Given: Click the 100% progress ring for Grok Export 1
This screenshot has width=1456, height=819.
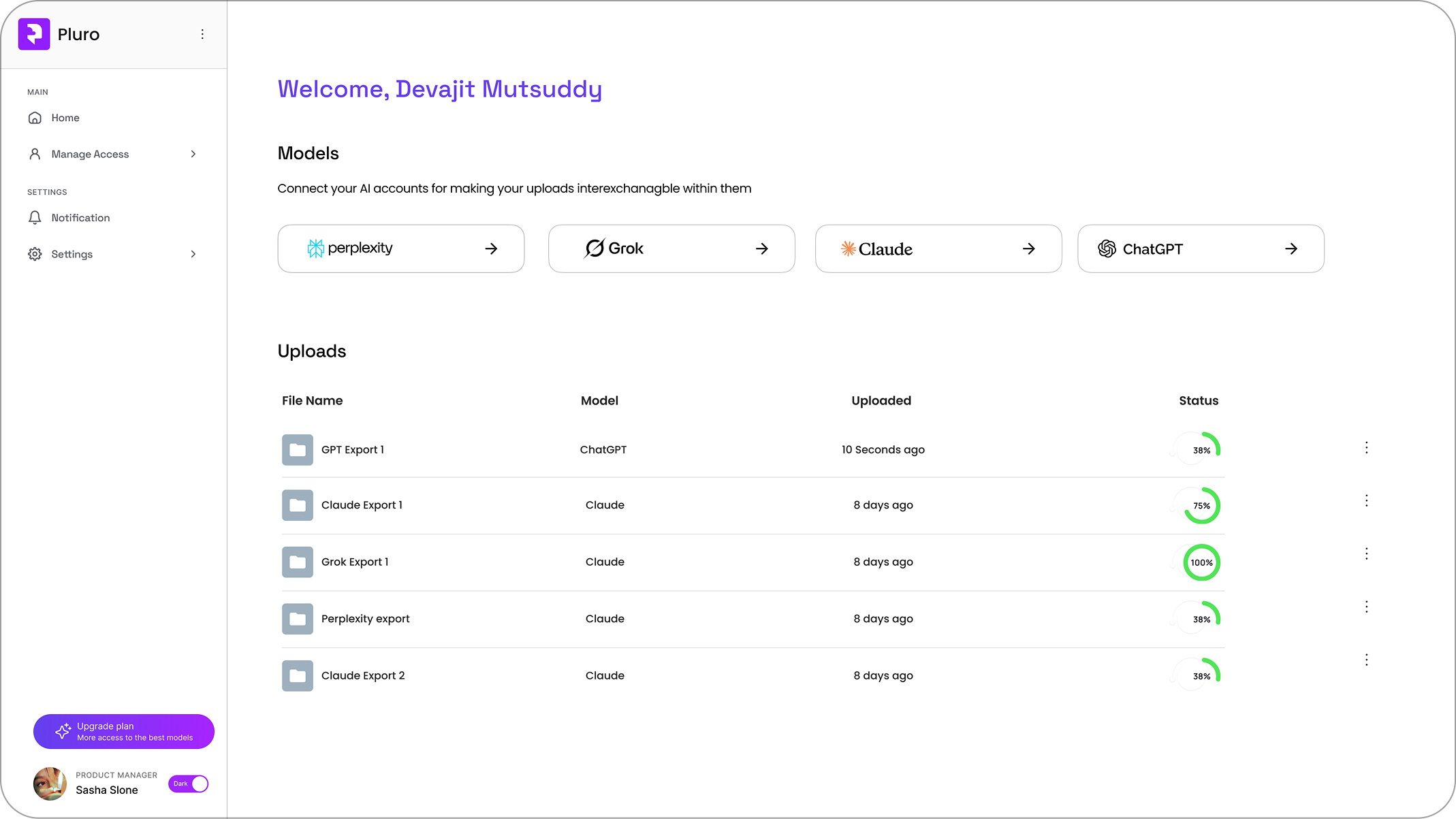Looking at the screenshot, I should (x=1201, y=562).
